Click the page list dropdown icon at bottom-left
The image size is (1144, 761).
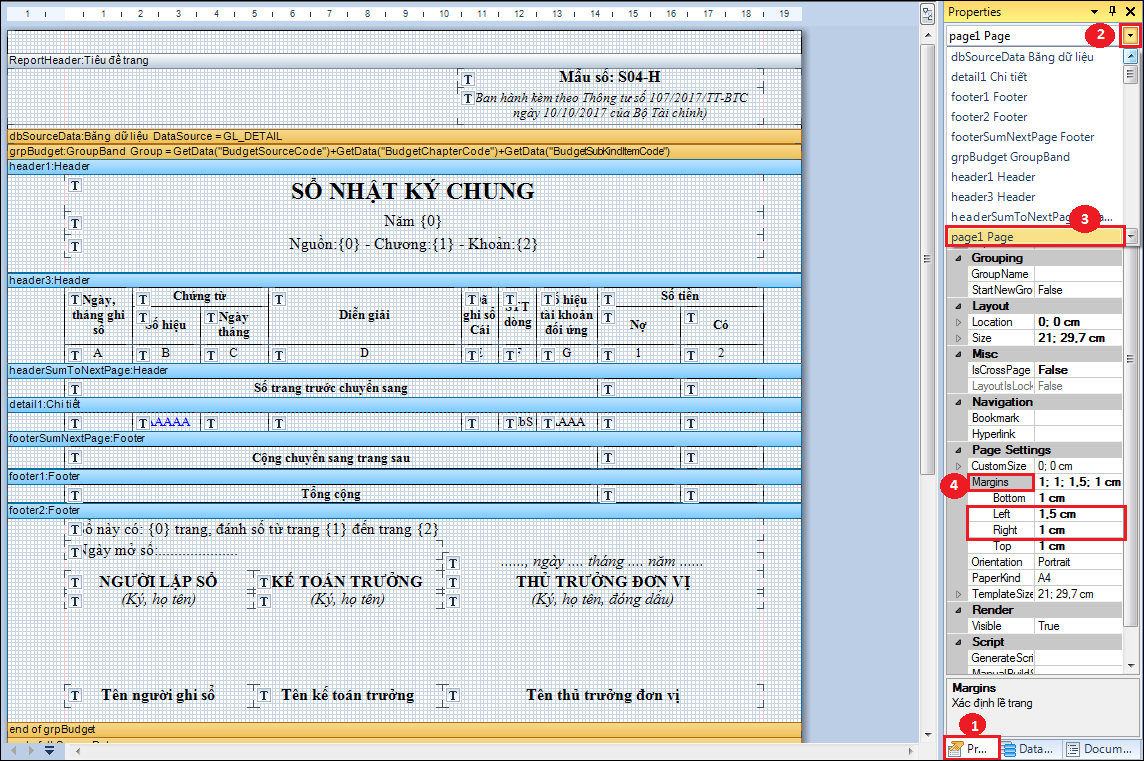click(x=49, y=749)
